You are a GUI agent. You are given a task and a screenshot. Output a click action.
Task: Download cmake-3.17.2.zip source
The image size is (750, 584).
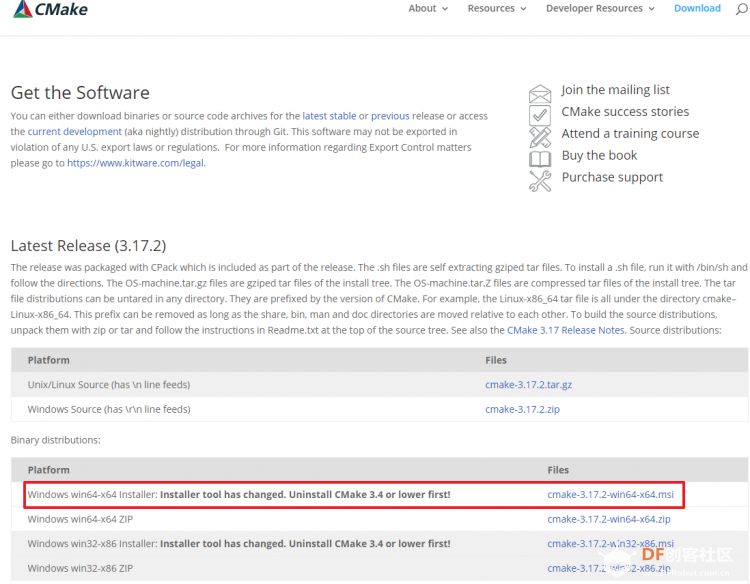click(522, 409)
